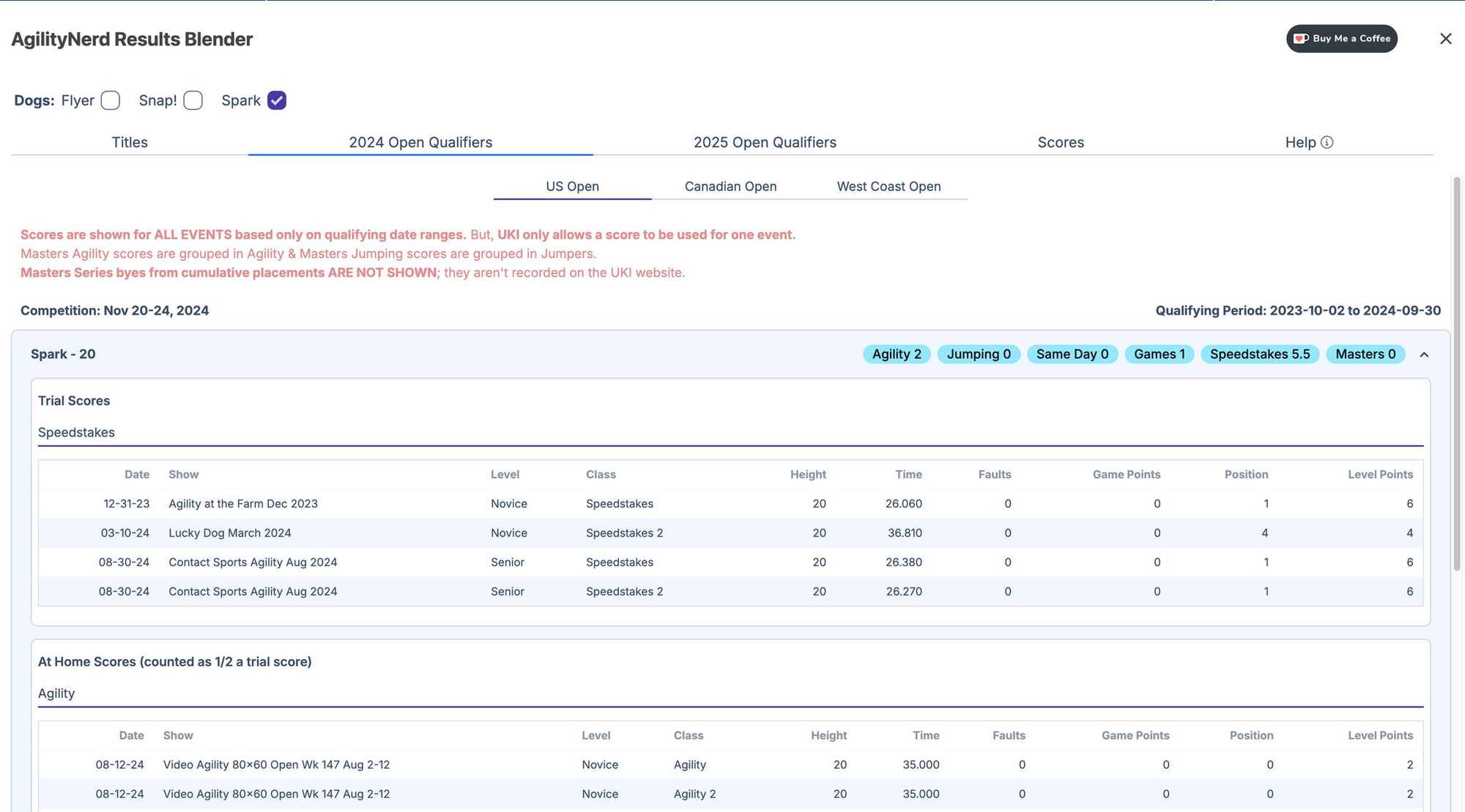
Task: Click the Date column header in Speedstakes table
Action: point(137,474)
